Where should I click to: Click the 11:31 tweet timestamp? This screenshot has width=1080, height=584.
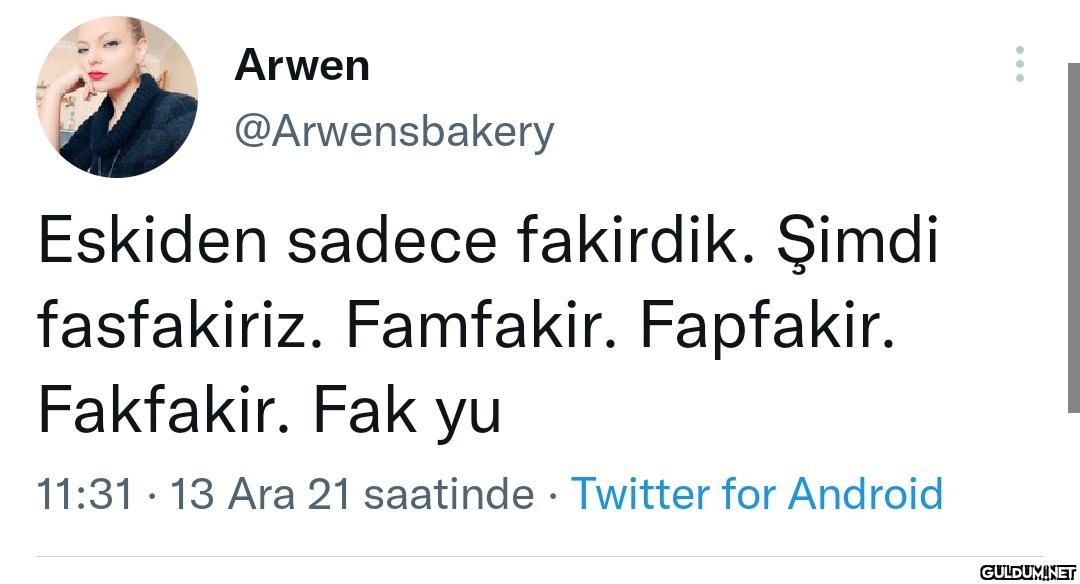click(x=85, y=494)
